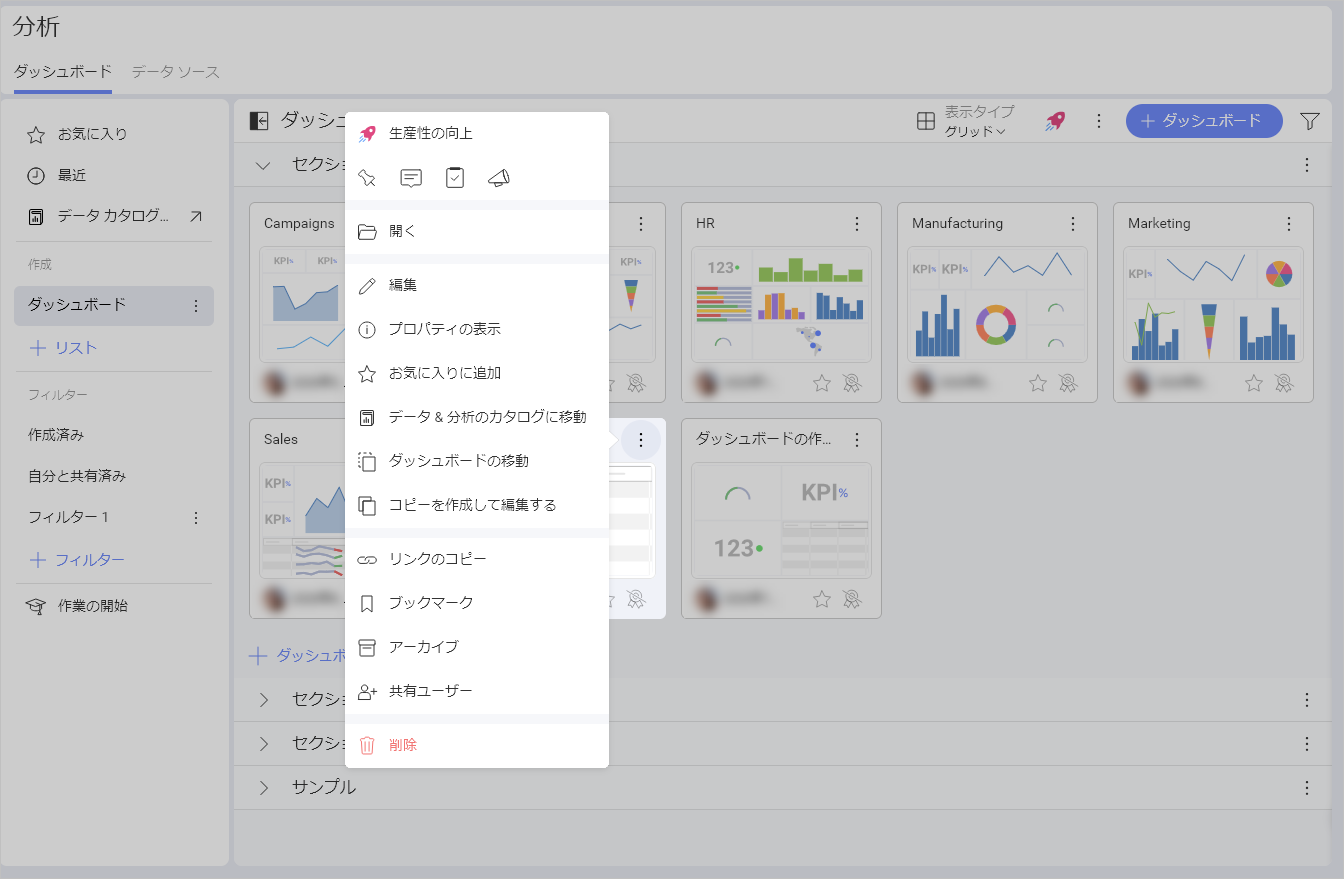
Task: Choose 共有ユーザー in the context menu
Action: click(x=477, y=692)
